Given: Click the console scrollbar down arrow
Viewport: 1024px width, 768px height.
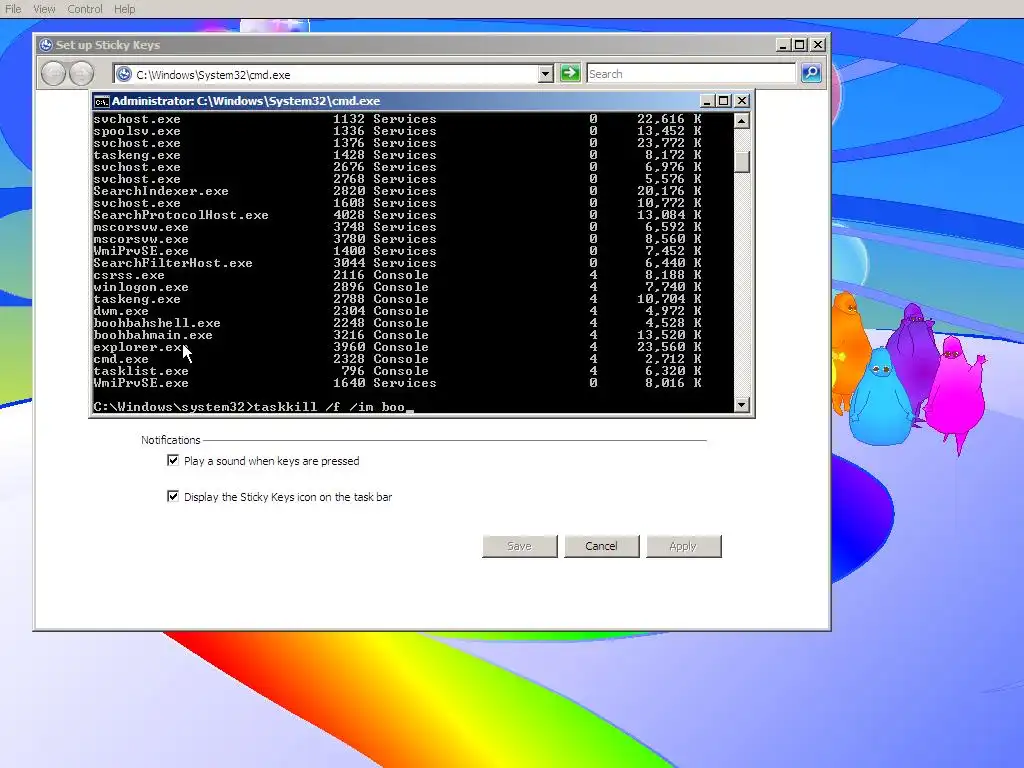Looking at the screenshot, I should (x=741, y=405).
